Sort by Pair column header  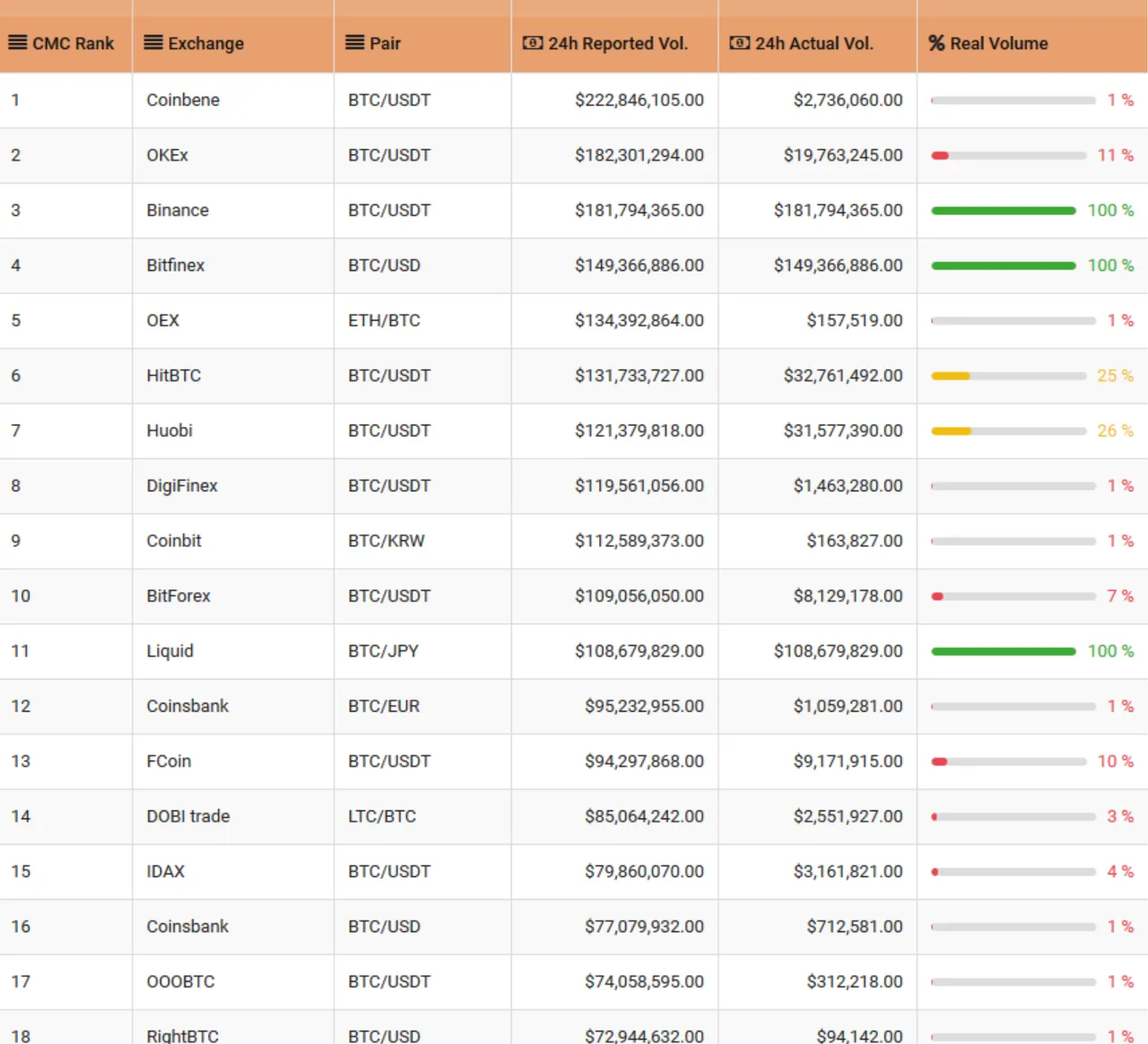pyautogui.click(x=385, y=43)
